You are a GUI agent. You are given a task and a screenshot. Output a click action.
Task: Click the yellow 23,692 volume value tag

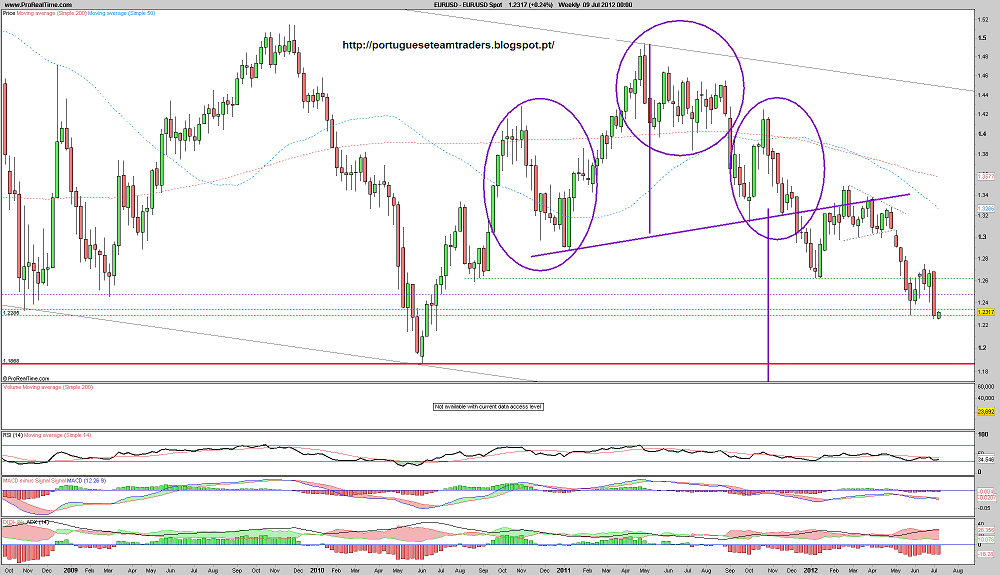(985, 412)
